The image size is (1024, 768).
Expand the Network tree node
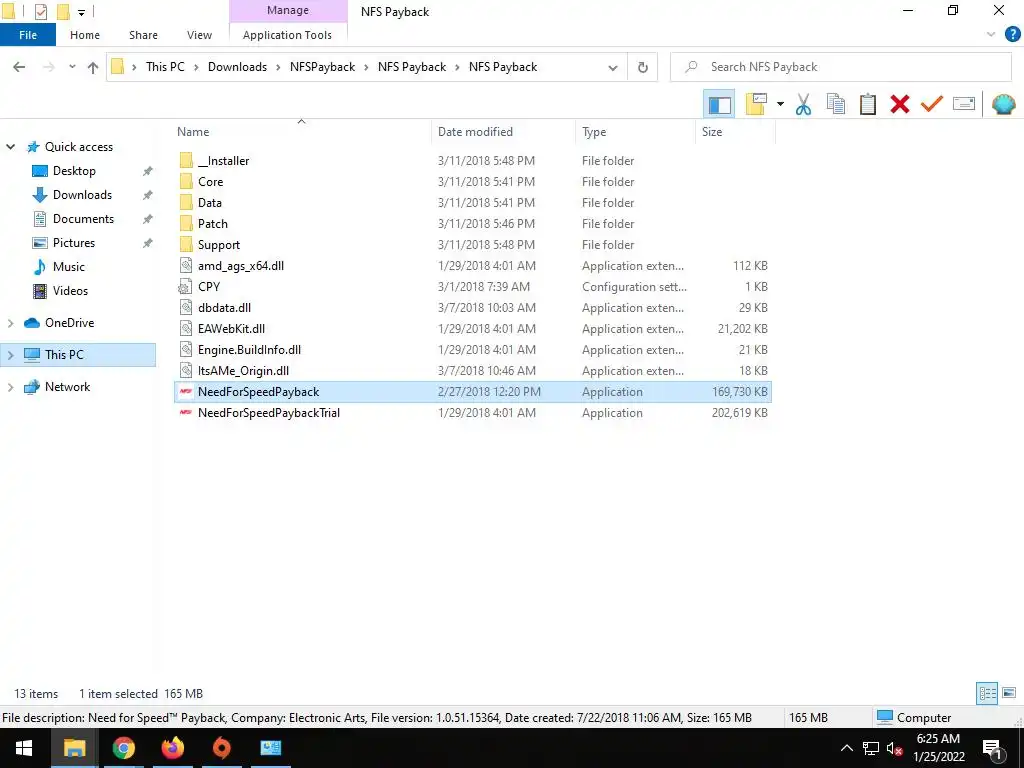point(10,387)
